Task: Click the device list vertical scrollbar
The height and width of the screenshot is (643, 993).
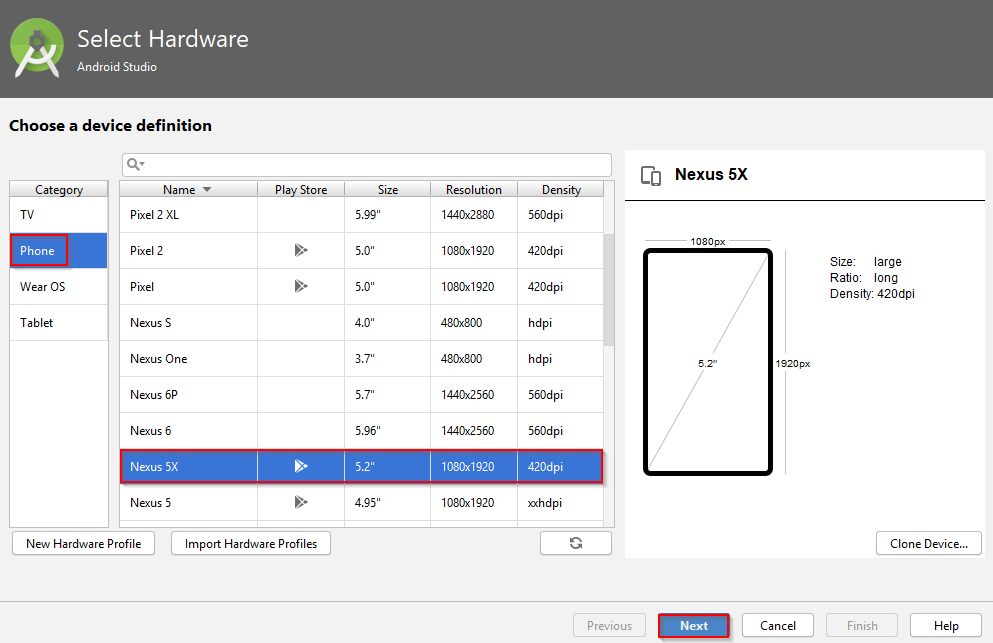Action: [x=609, y=290]
